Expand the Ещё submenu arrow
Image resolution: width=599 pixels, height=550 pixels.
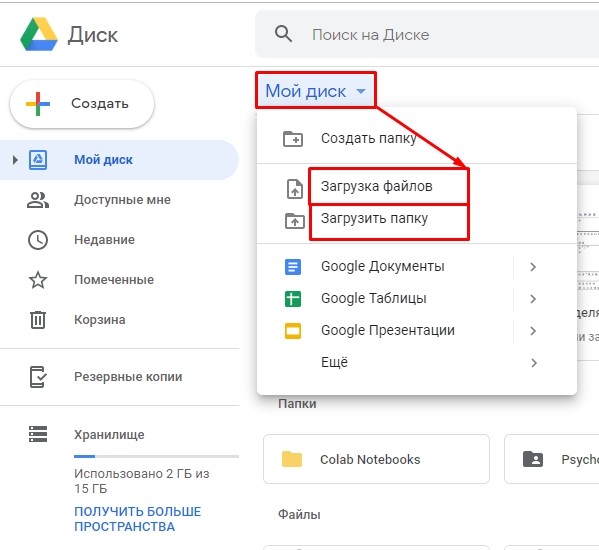534,362
